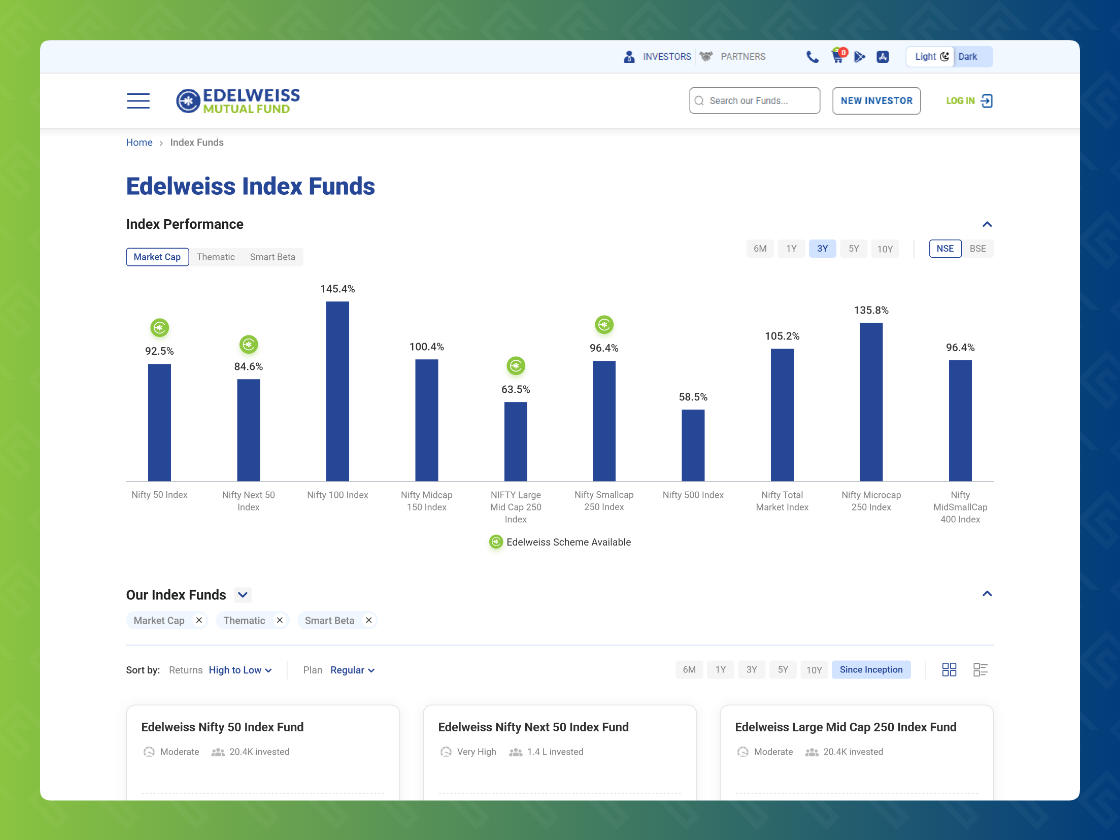
Task: Click Edelweiss scheme badge above Smallcap 250 bar
Action: [604, 325]
